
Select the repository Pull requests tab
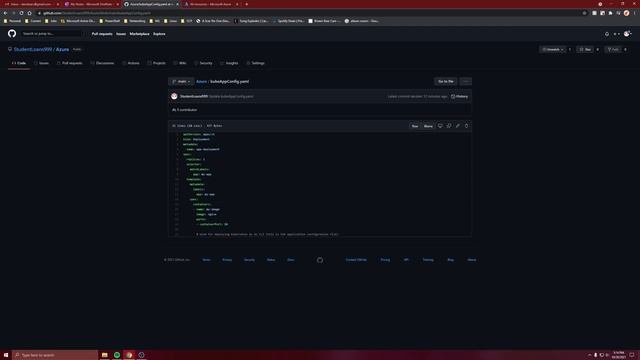[x=70, y=63]
